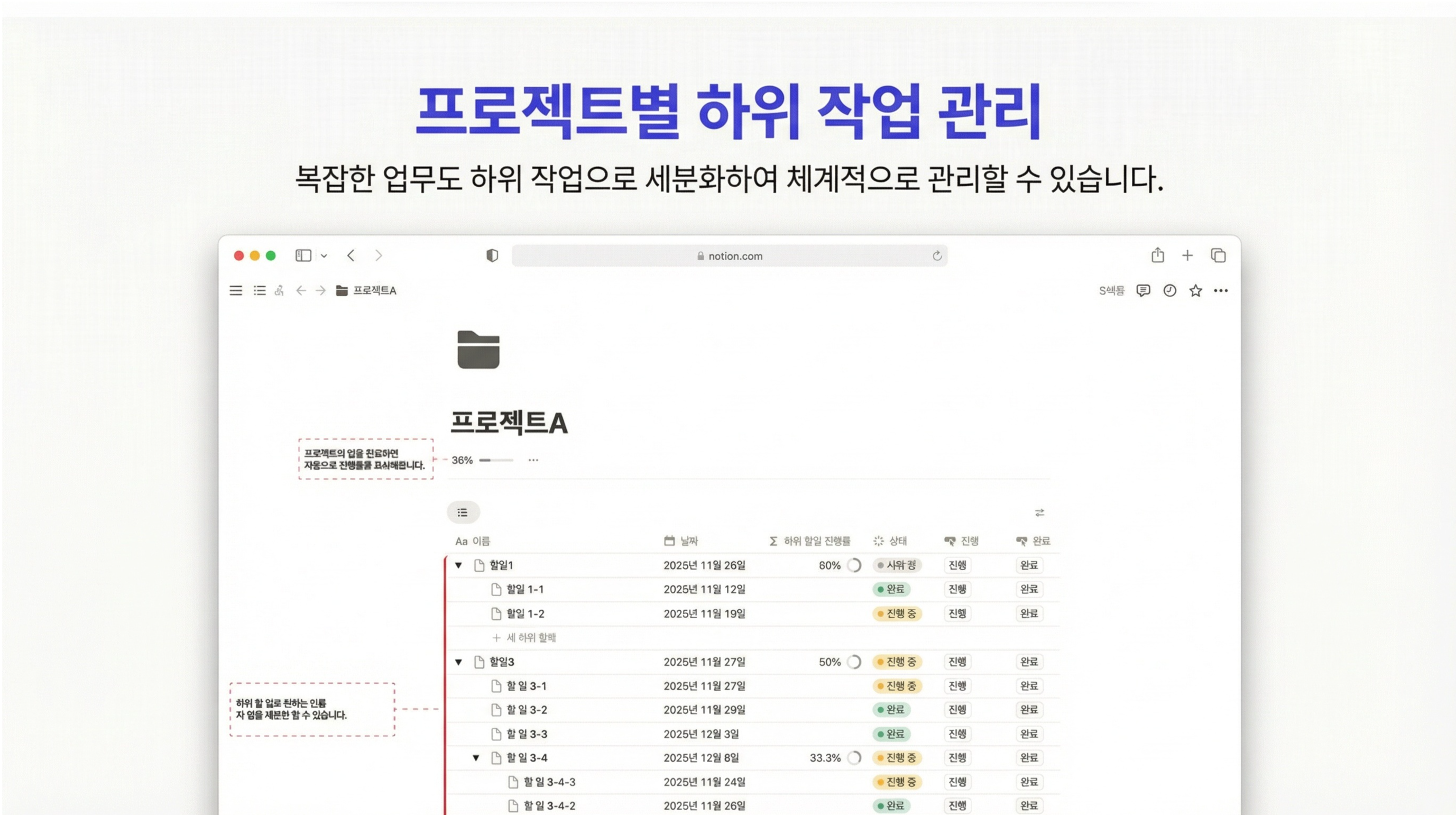The image size is (1456, 815).
Task: Click the 완료 button on 할일3 row
Action: (x=1029, y=662)
